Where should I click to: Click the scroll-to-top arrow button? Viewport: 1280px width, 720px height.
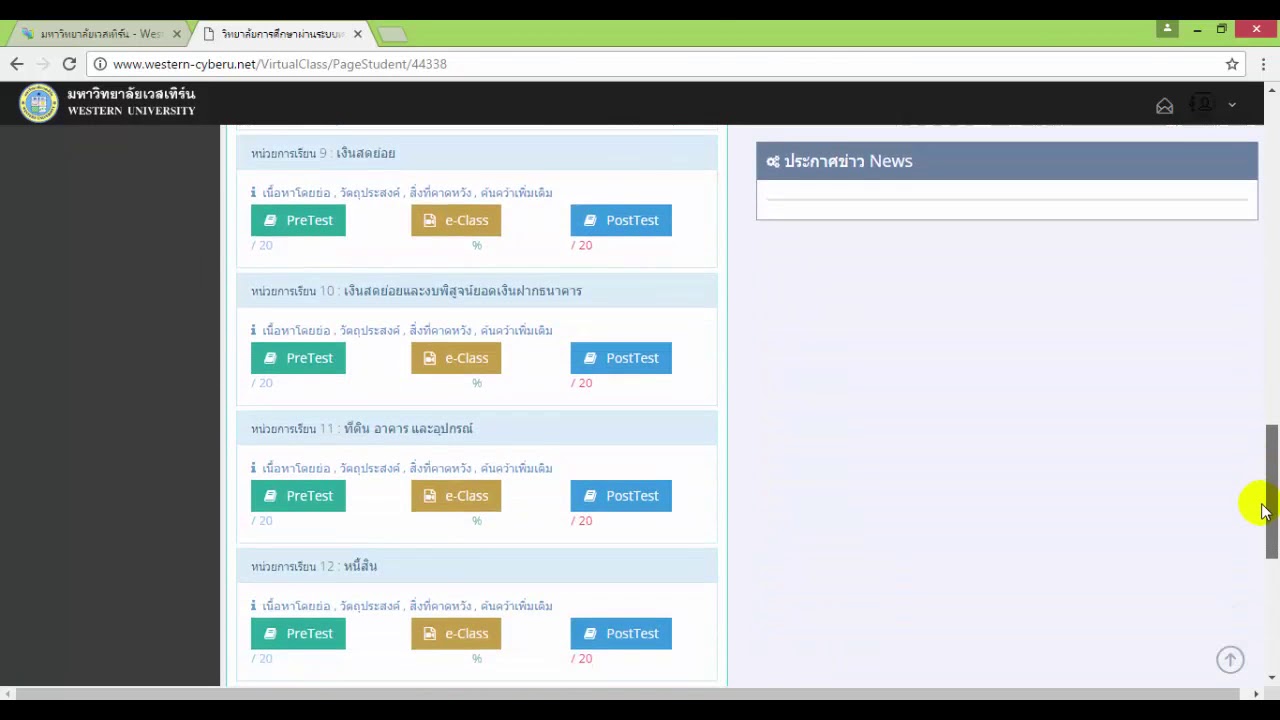(x=1230, y=659)
